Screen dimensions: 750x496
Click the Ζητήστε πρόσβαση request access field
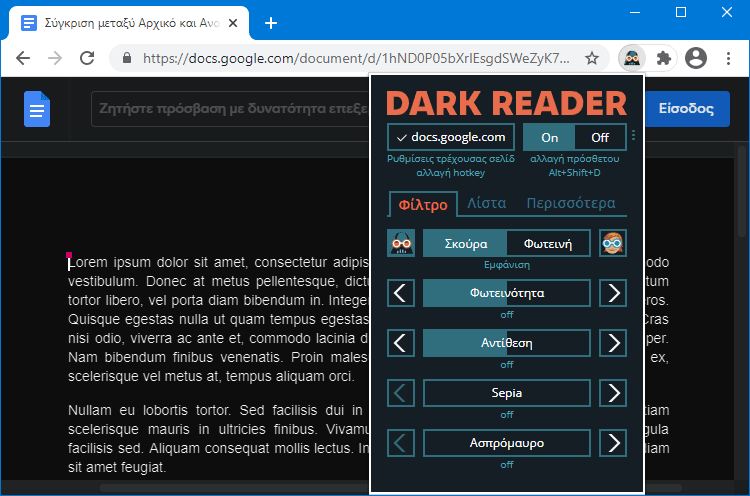pos(231,109)
